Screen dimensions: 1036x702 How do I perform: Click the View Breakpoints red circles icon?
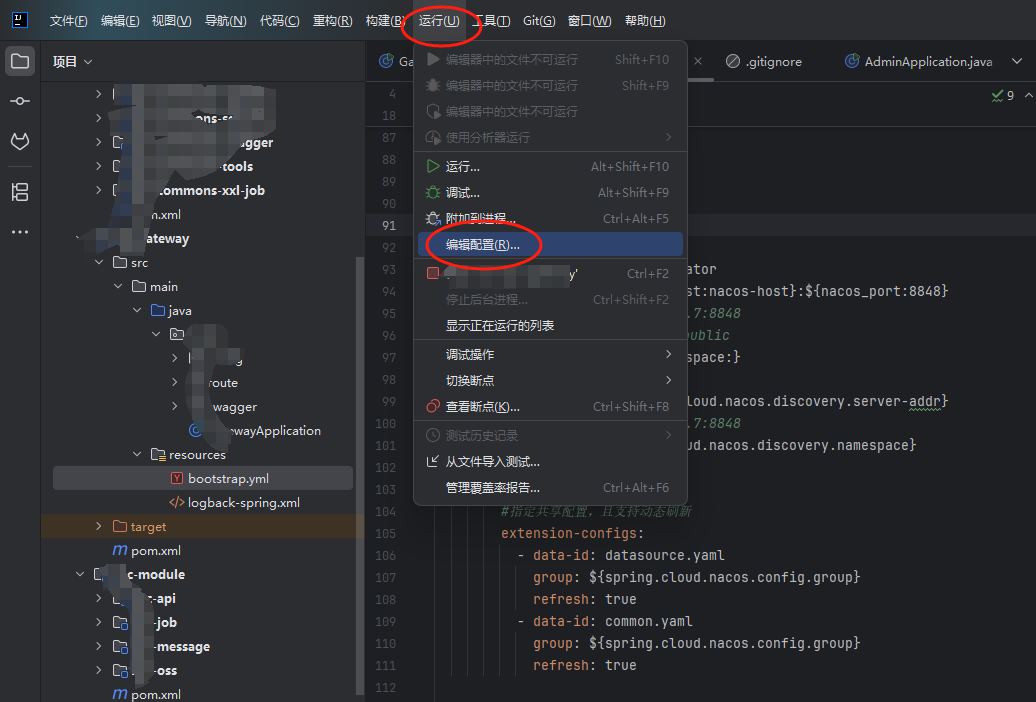click(433, 407)
